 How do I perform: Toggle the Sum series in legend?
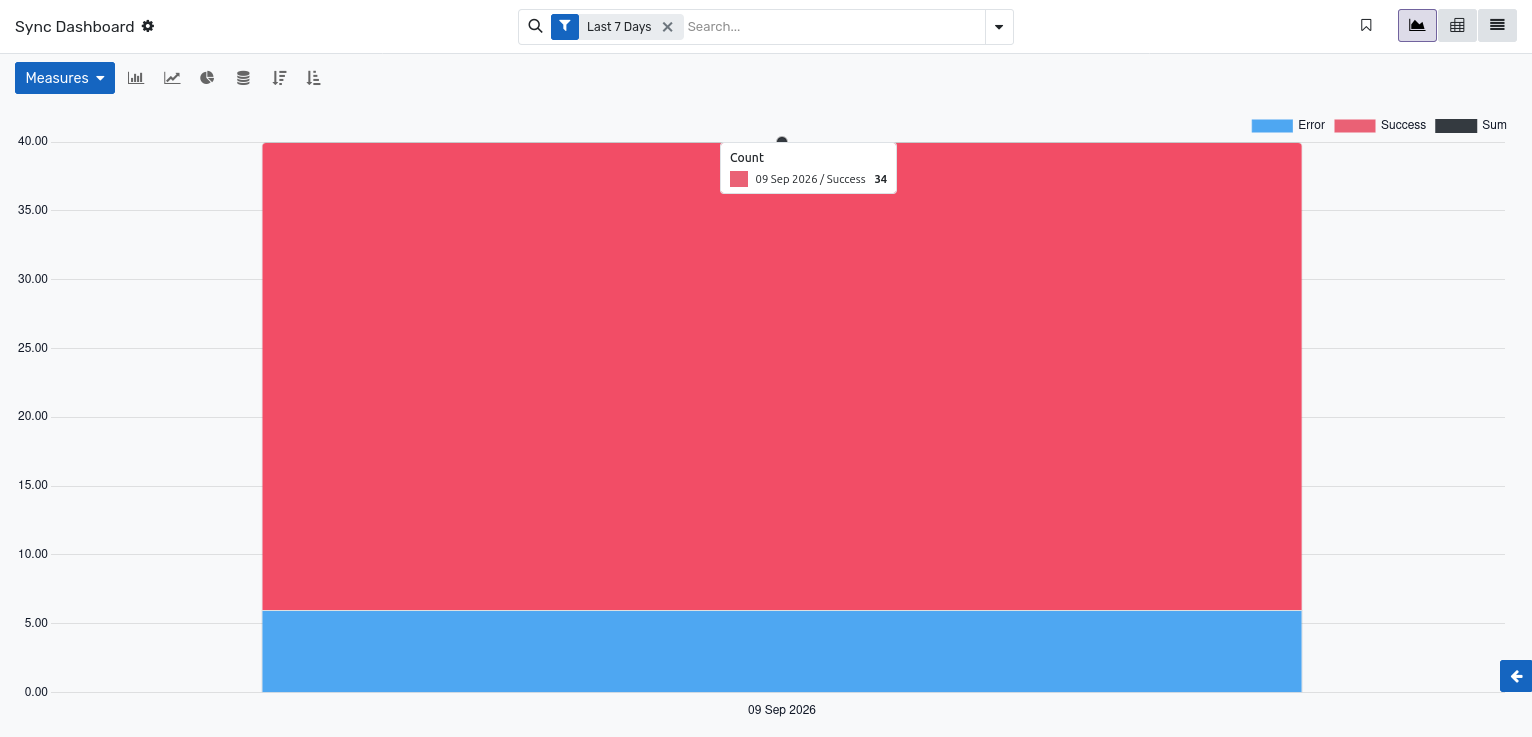(1471, 126)
